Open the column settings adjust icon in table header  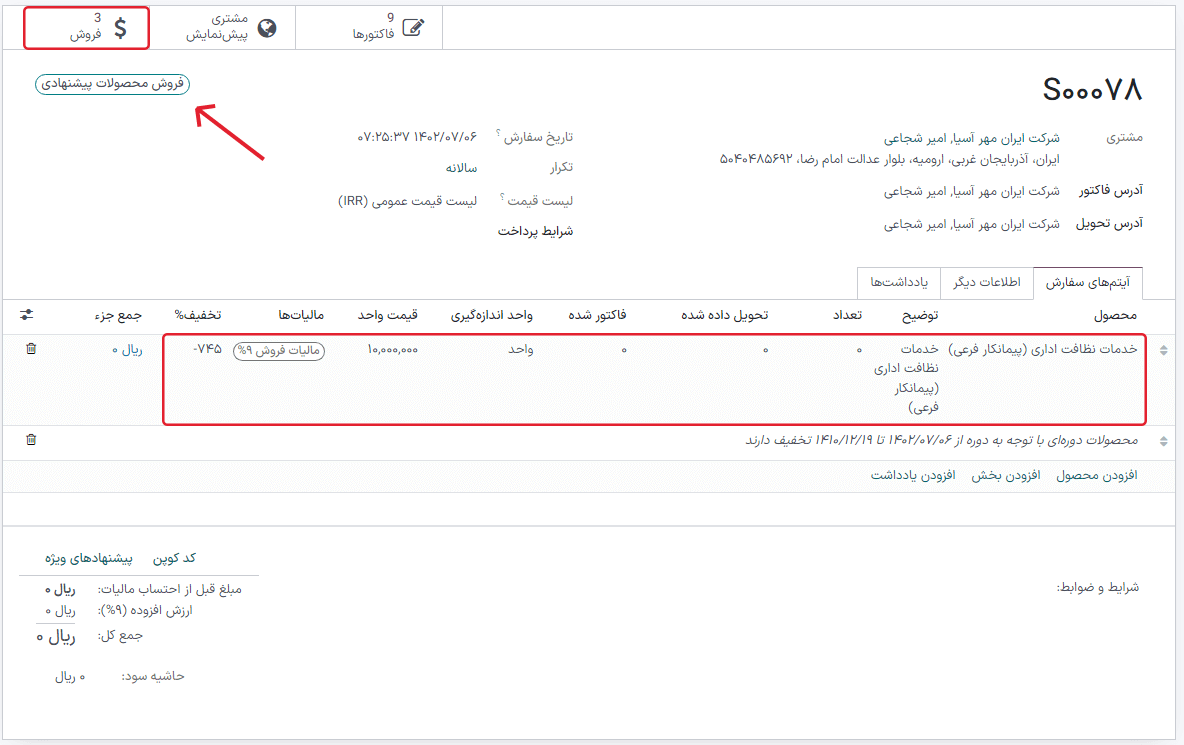coord(26,315)
